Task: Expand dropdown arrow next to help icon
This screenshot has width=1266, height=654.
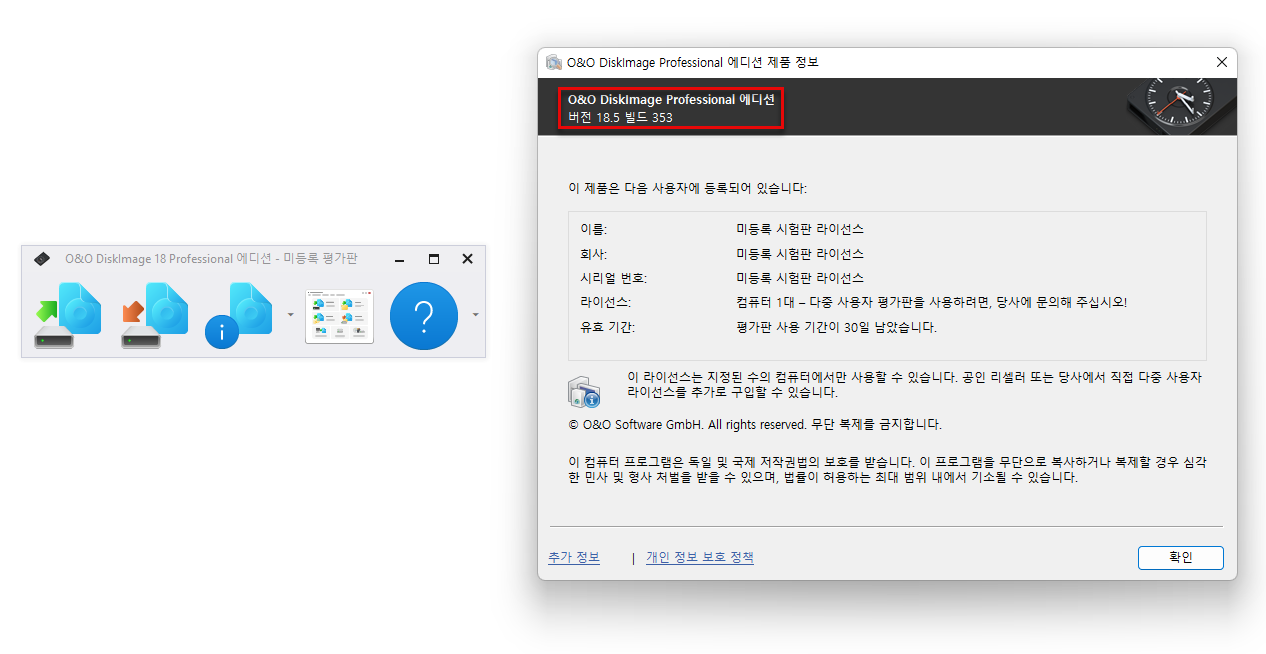Action: click(476, 314)
